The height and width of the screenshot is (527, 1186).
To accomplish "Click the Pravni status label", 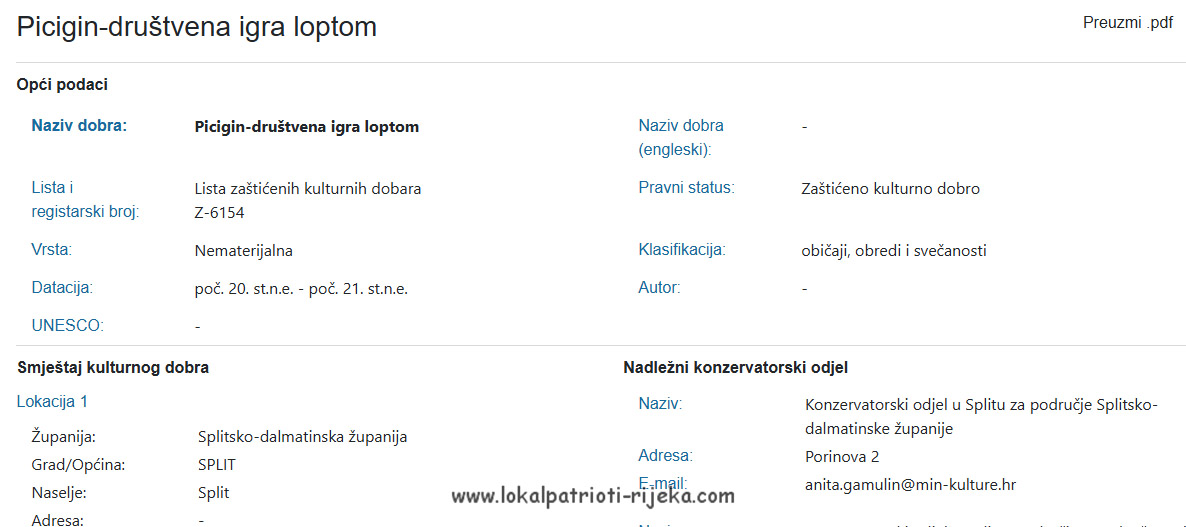I will click(x=686, y=188).
